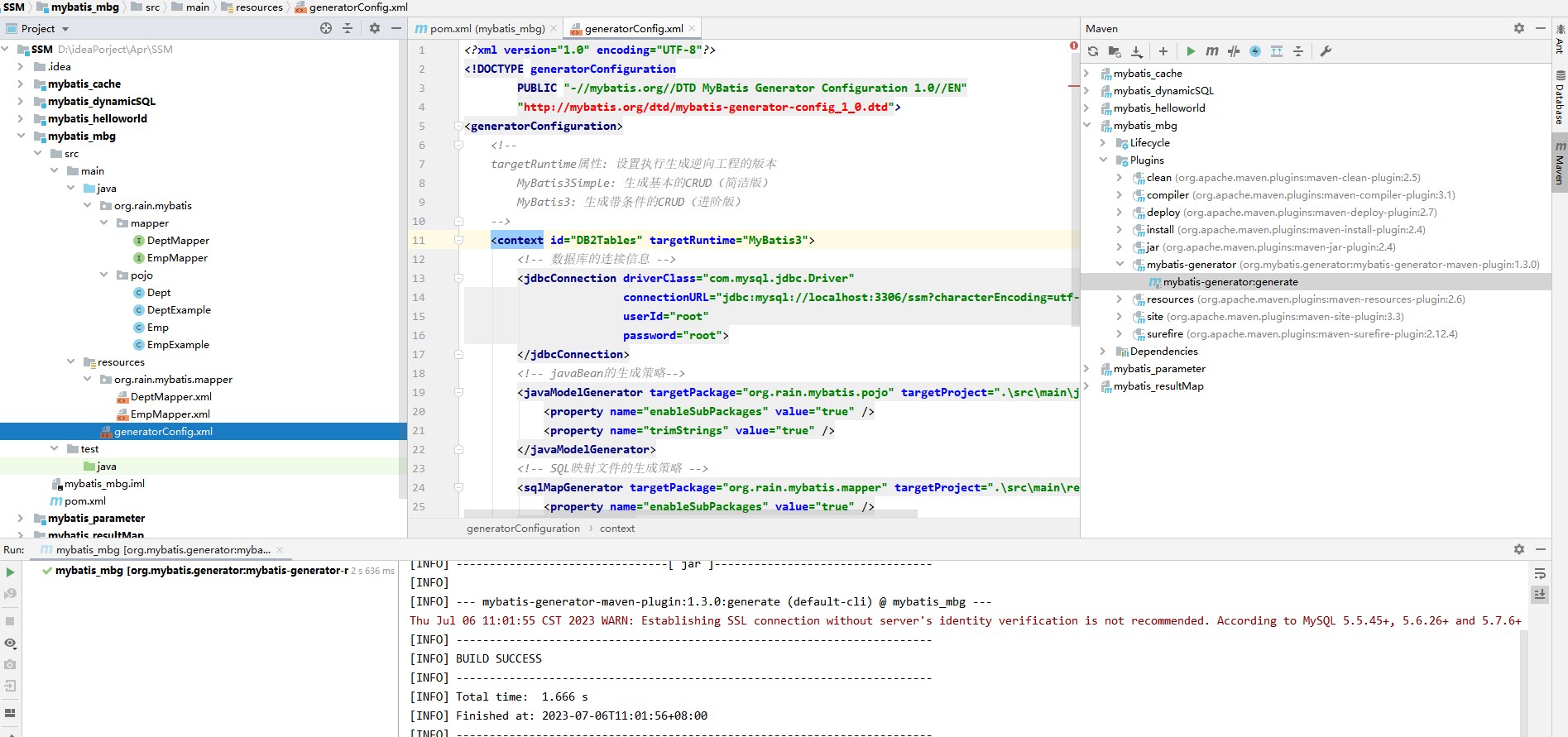The width and height of the screenshot is (1568, 737).
Task: Open Maven panel gear options
Action: click(x=1519, y=28)
